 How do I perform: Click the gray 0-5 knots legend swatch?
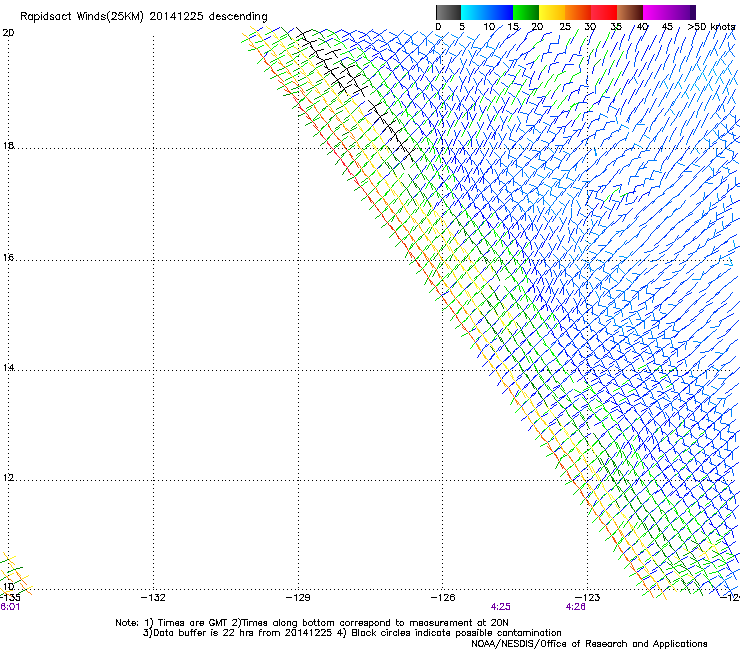(448, 12)
